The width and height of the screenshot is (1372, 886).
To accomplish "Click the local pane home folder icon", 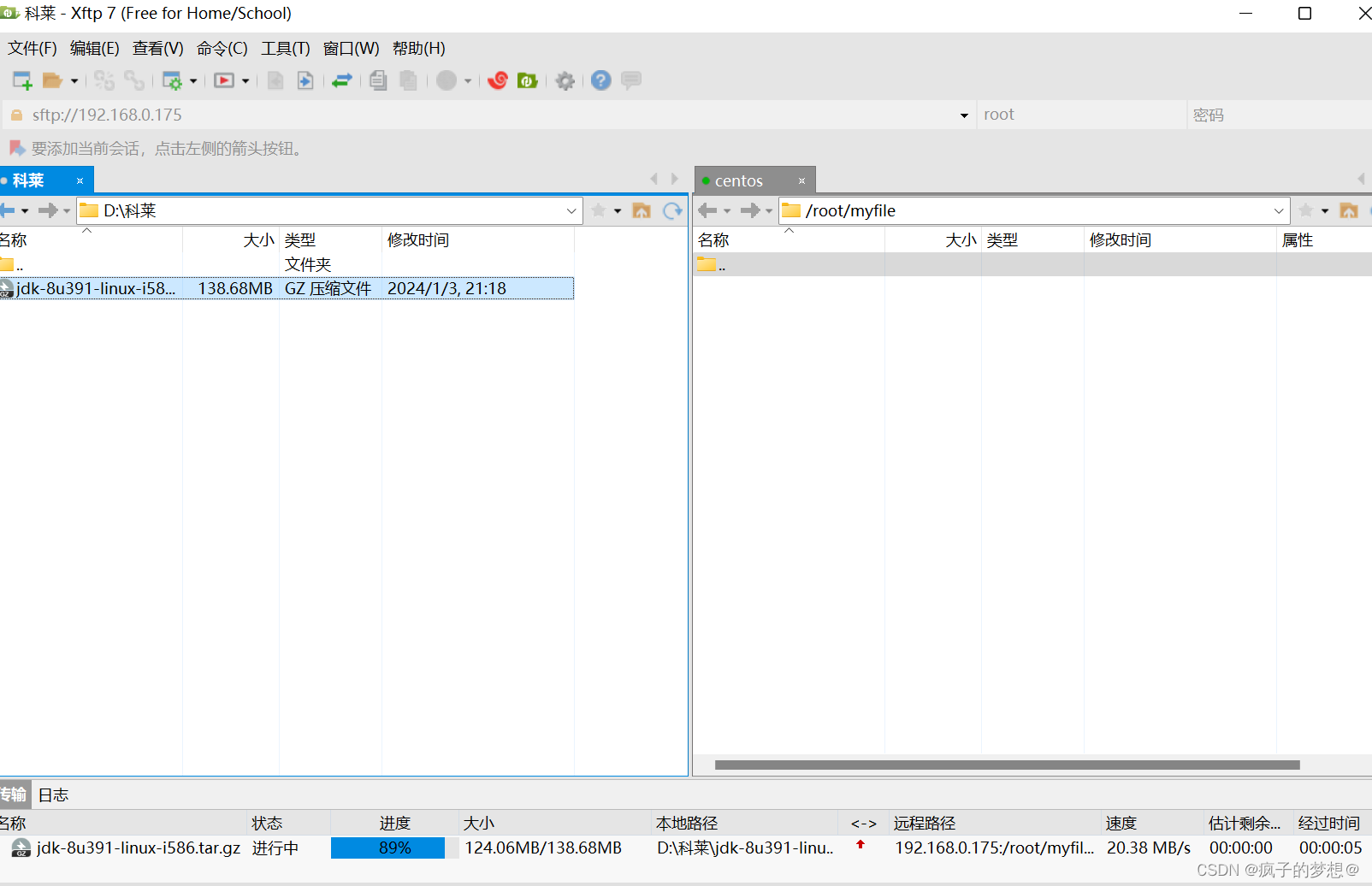I will pyautogui.click(x=642, y=210).
